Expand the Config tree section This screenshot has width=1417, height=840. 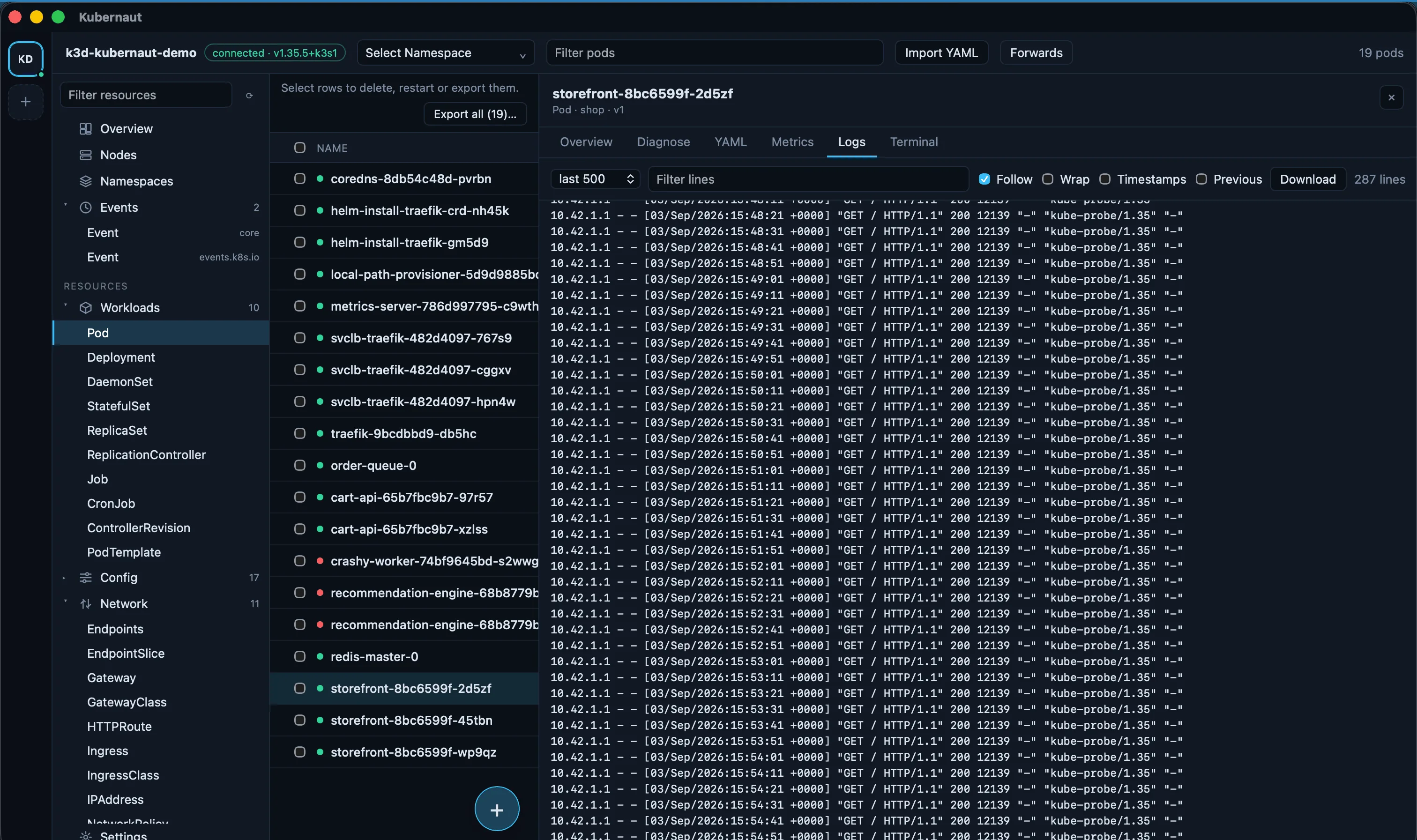click(x=64, y=578)
